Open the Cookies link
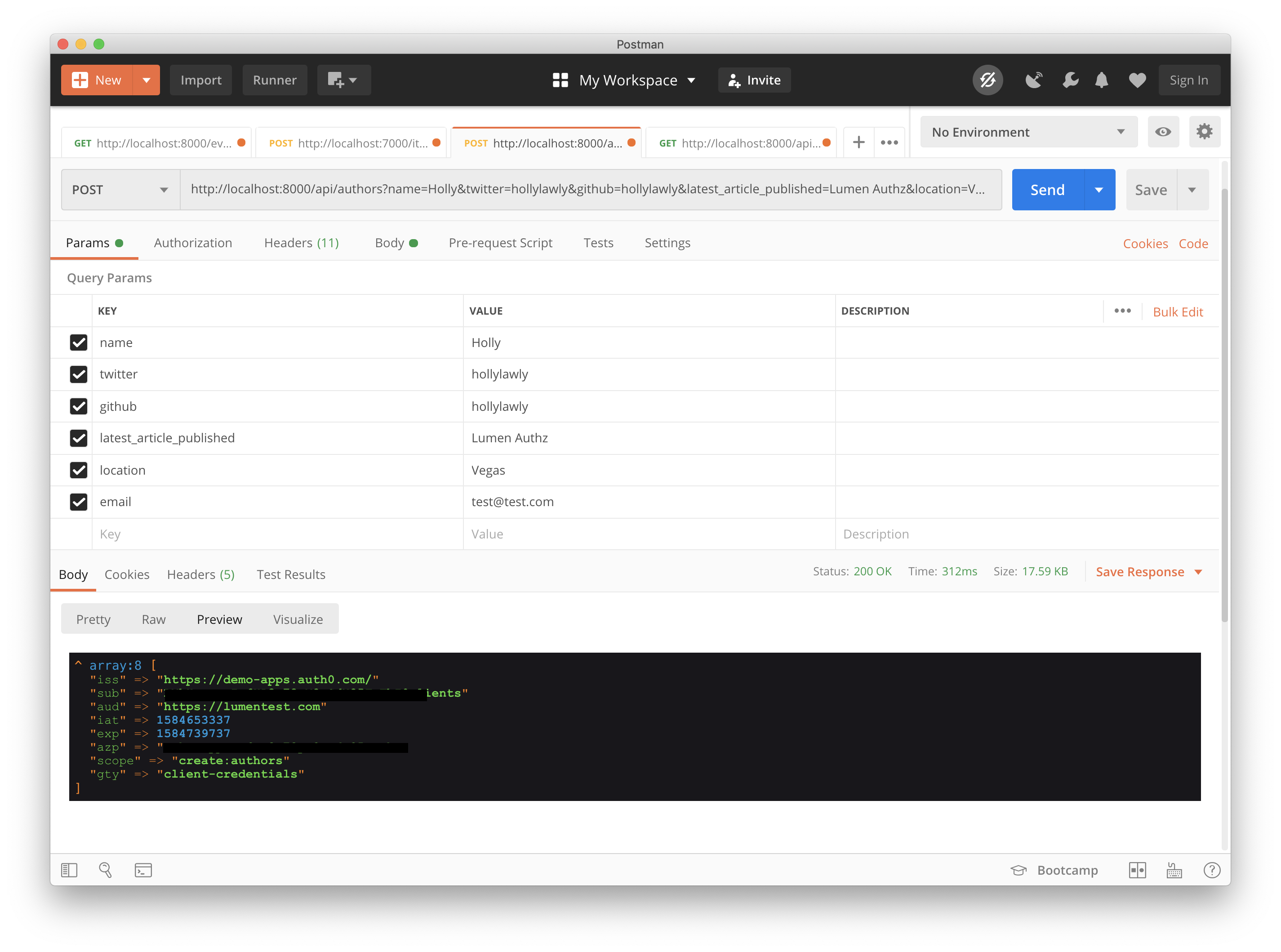 click(1145, 244)
